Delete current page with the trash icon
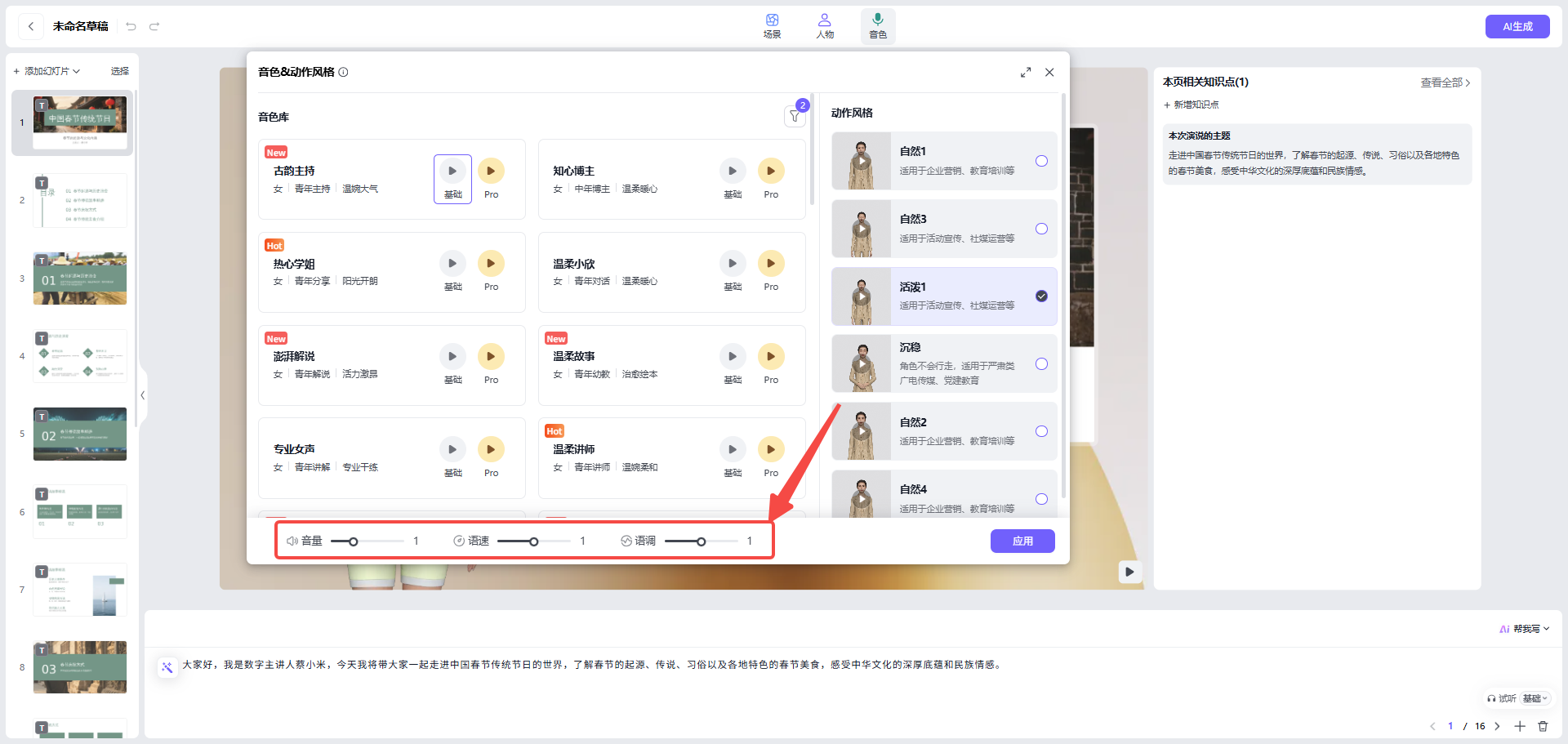The height and width of the screenshot is (744, 1568). click(1542, 726)
